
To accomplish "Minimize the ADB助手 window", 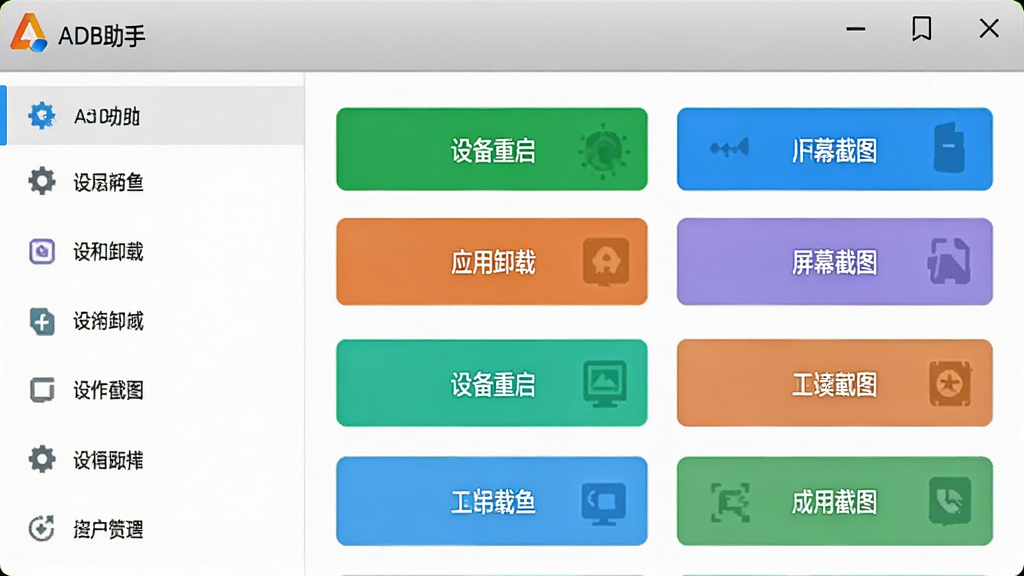I will pyautogui.click(x=856, y=29).
